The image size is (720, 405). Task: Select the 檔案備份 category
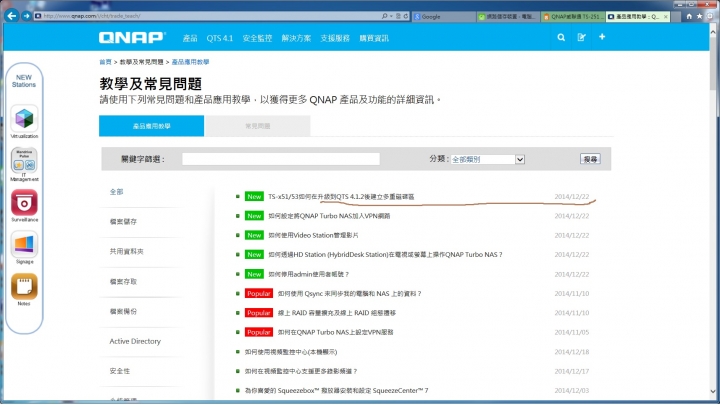(123, 311)
